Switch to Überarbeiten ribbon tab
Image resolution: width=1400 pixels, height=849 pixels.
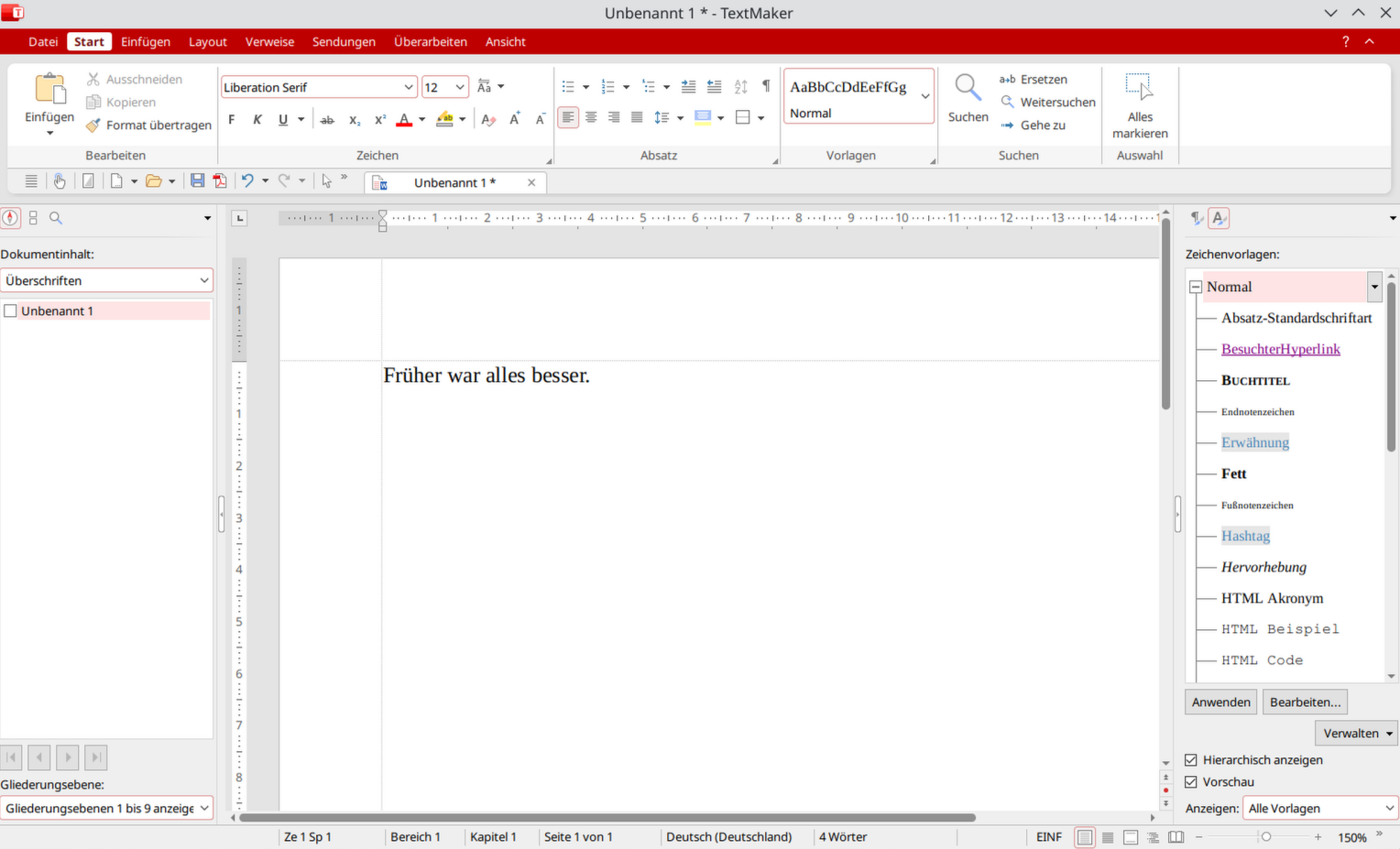coord(431,42)
